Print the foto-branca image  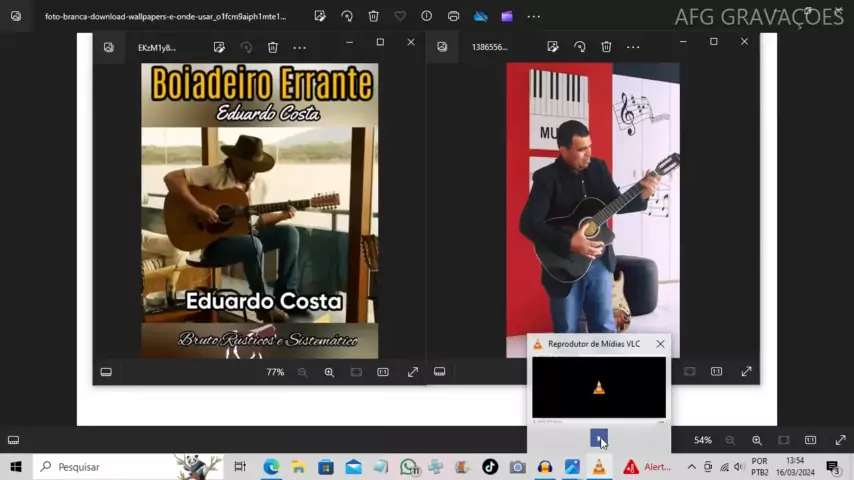pyautogui.click(x=453, y=16)
